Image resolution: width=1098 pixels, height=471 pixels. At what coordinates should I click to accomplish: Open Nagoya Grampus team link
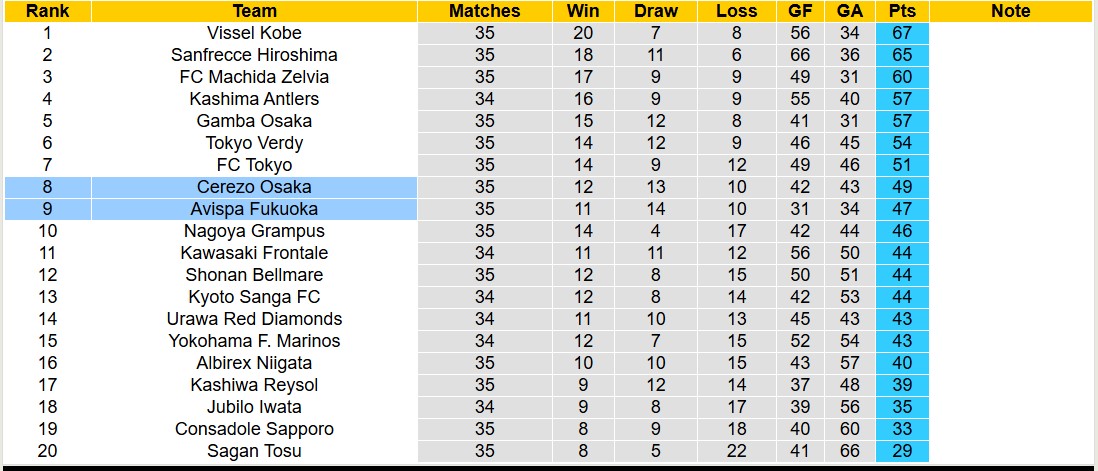pyautogui.click(x=254, y=231)
